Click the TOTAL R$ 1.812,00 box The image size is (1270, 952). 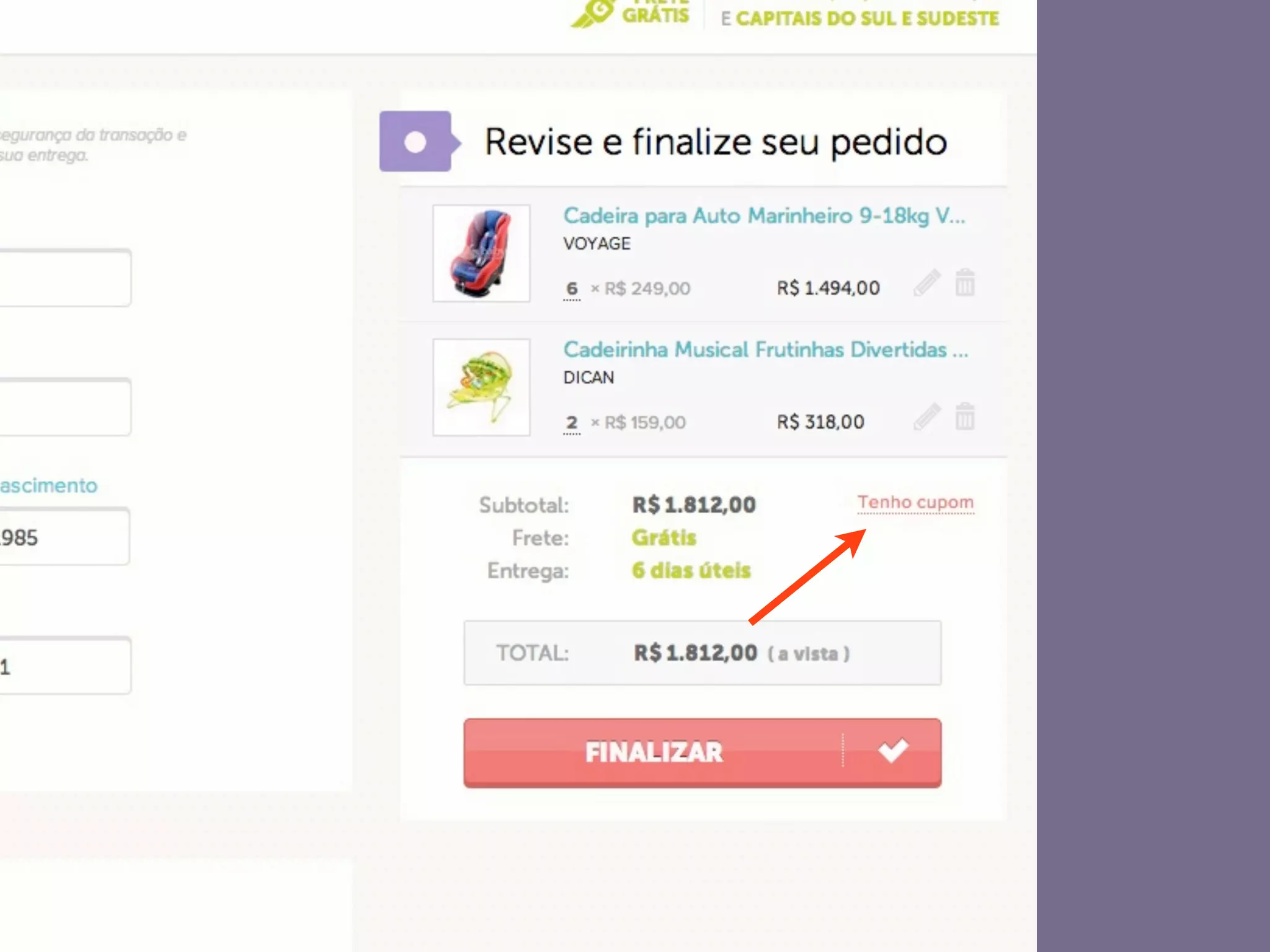coord(703,653)
